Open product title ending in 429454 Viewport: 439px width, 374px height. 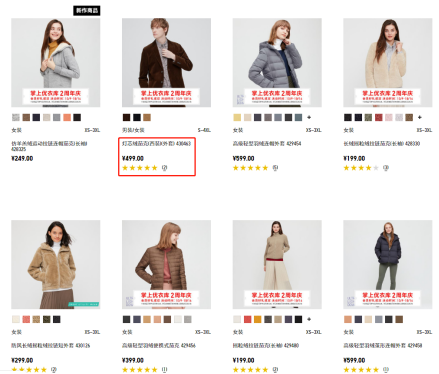pyautogui.click(x=267, y=144)
